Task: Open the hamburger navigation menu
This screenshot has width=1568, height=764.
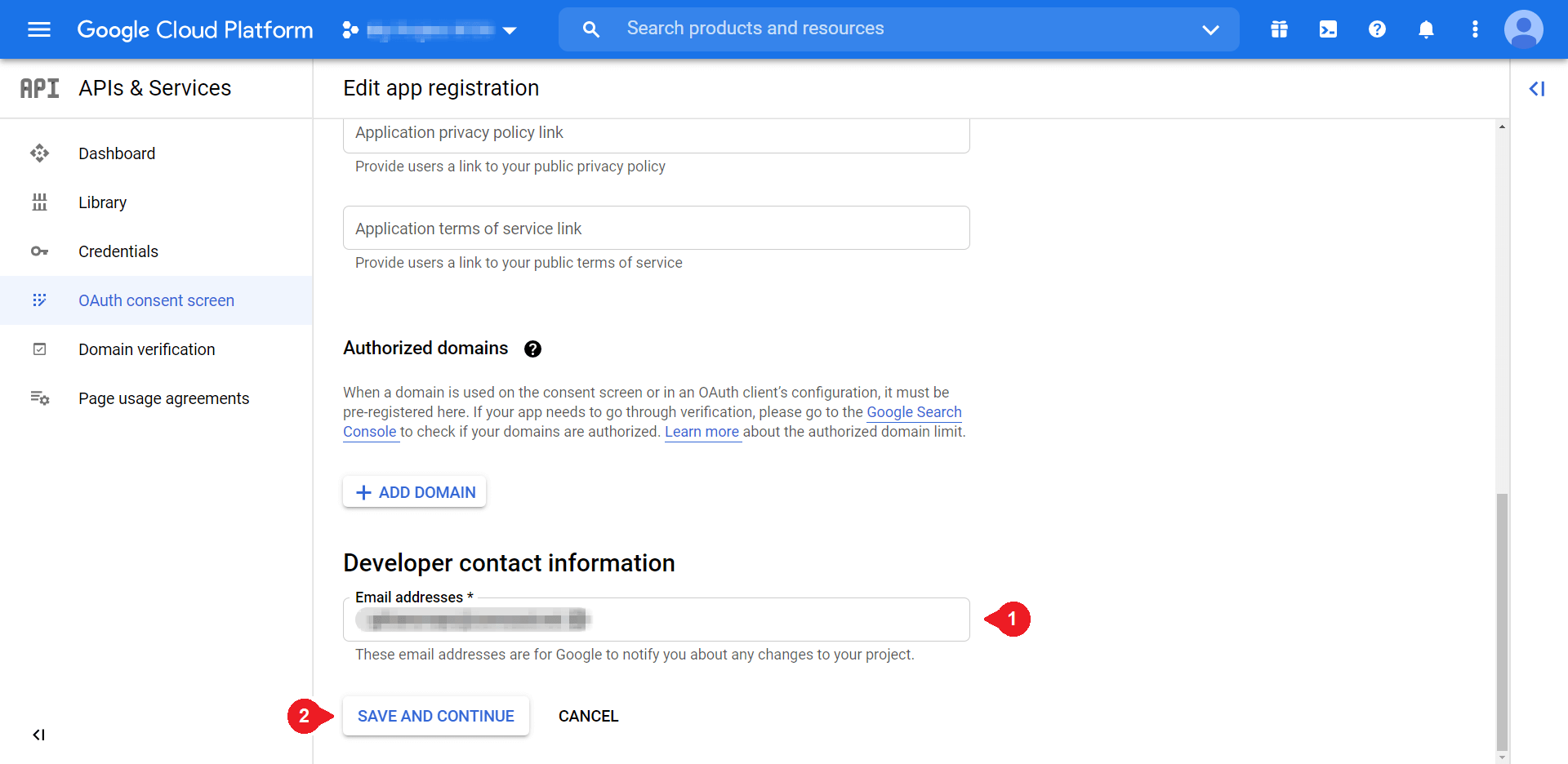Action: tap(39, 30)
